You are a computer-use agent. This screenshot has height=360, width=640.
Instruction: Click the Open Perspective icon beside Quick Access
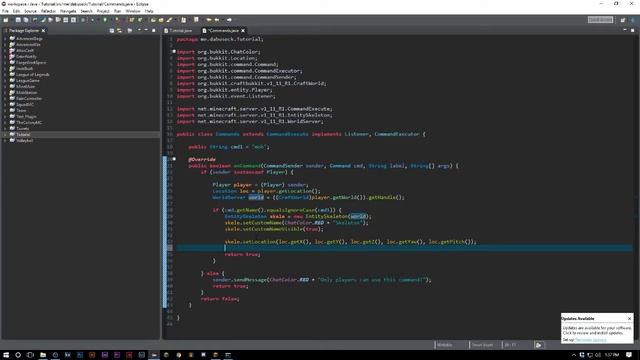point(623,20)
